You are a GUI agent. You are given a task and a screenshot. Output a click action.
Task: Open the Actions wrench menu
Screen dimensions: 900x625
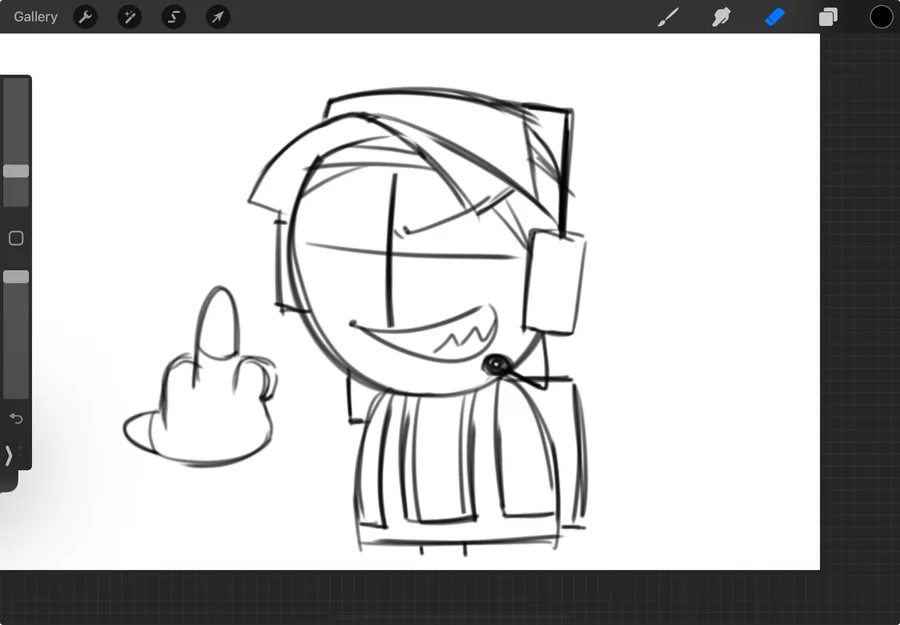click(x=86, y=17)
